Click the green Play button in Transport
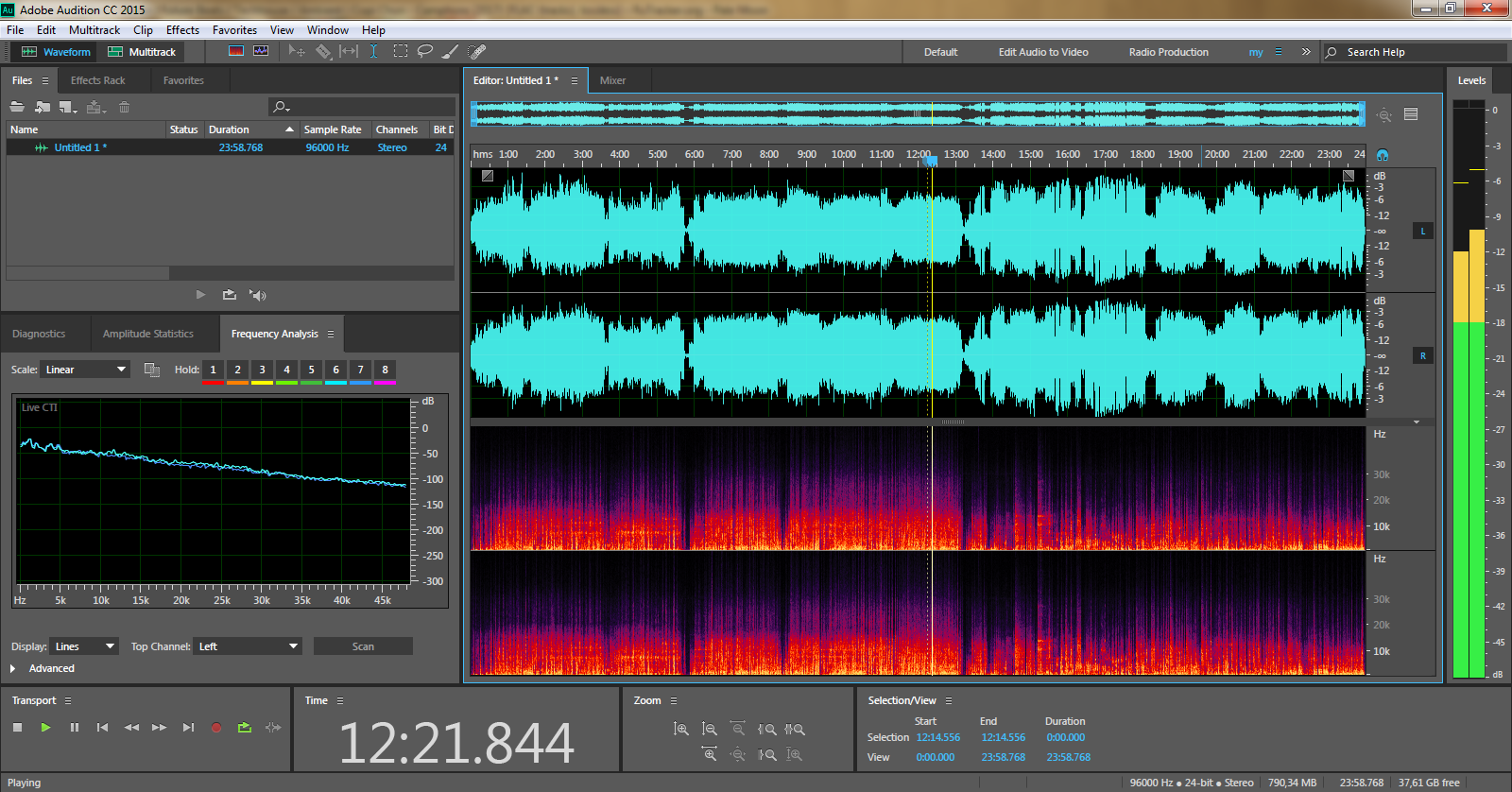Viewport: 1512px width, 792px height. pyautogui.click(x=45, y=727)
